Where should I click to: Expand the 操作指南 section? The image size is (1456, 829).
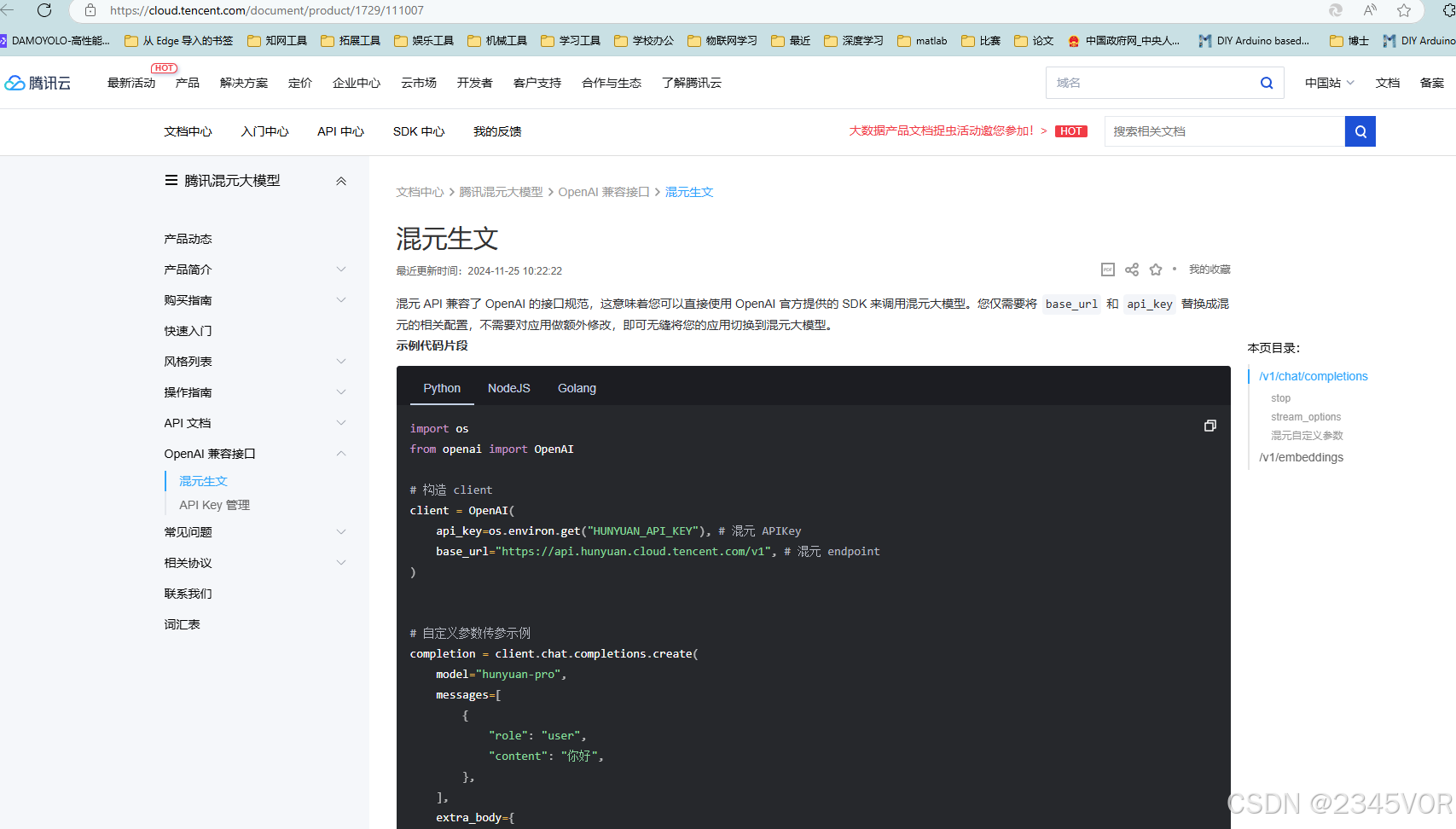click(x=341, y=392)
